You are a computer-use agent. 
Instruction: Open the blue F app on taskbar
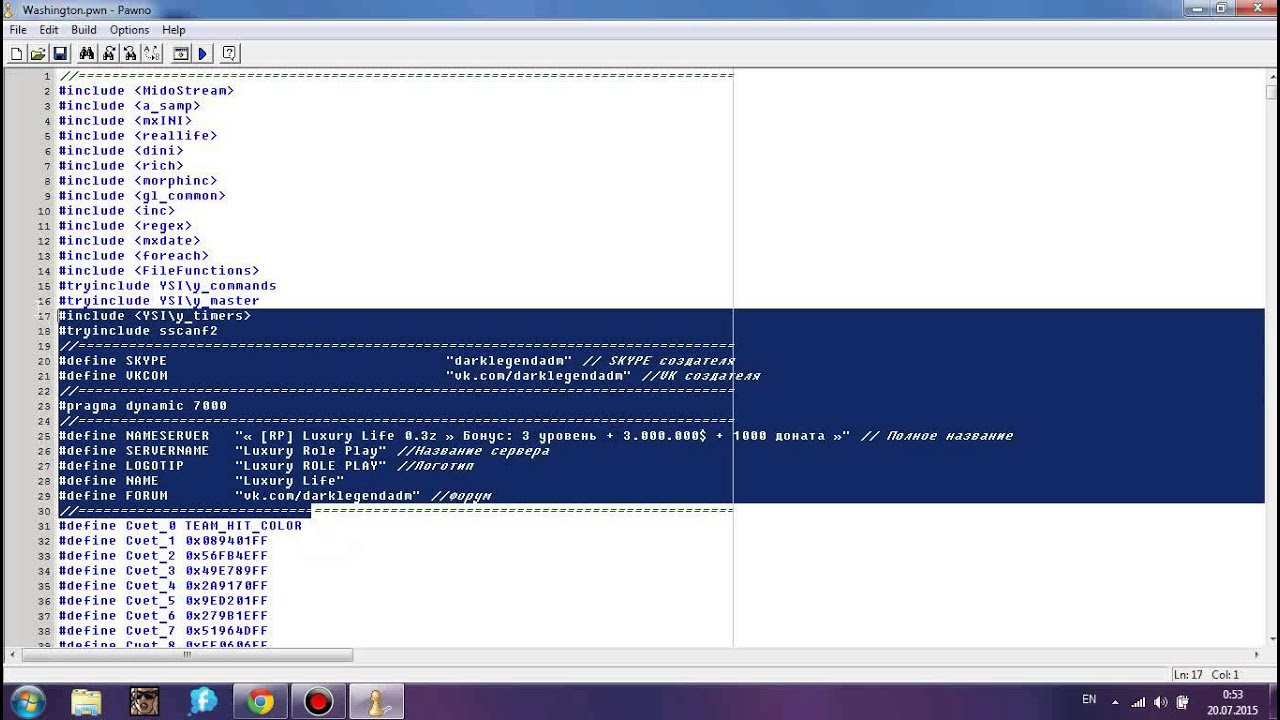click(203, 701)
